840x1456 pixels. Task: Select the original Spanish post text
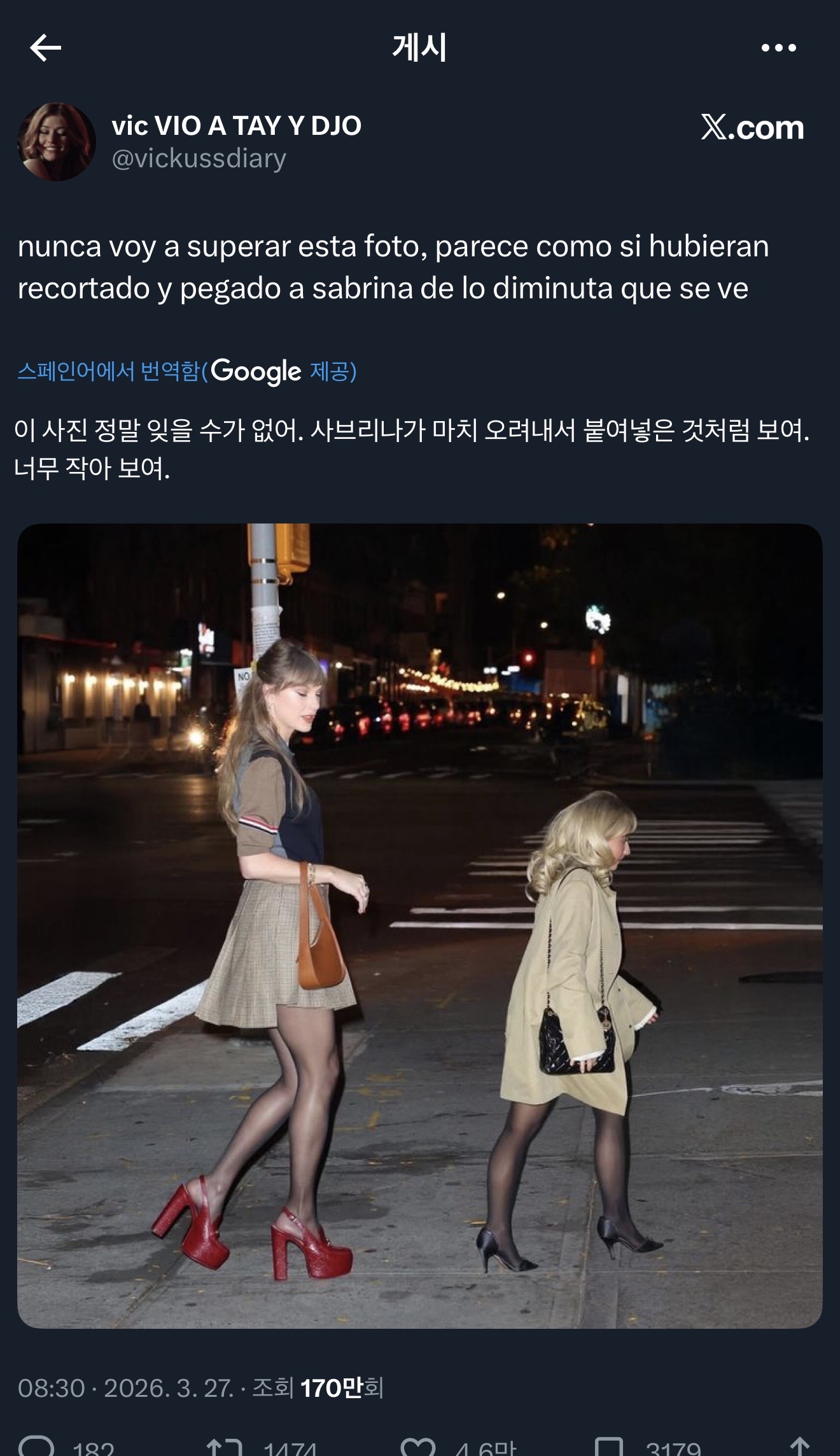393,267
